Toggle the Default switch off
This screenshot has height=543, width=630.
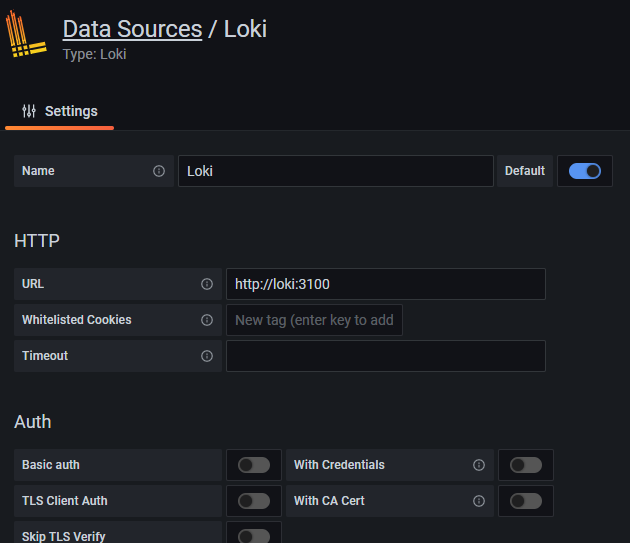(x=585, y=171)
